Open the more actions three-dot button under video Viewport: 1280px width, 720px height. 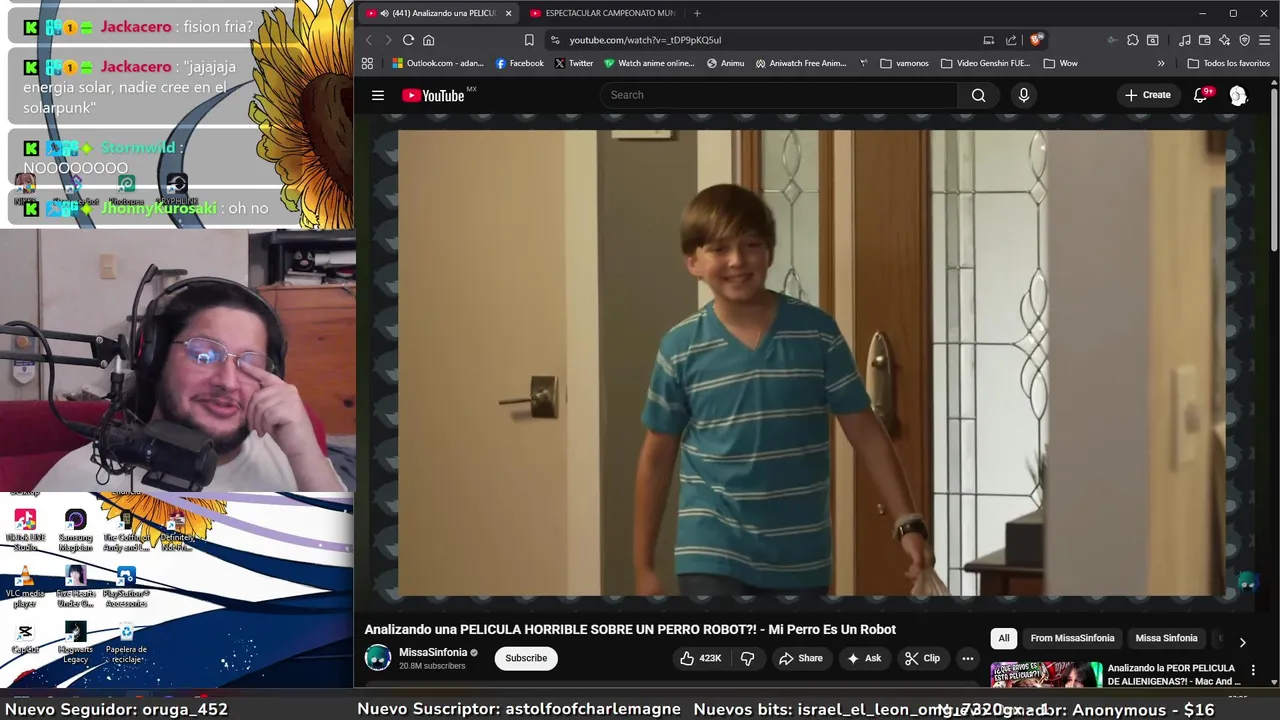coord(967,658)
